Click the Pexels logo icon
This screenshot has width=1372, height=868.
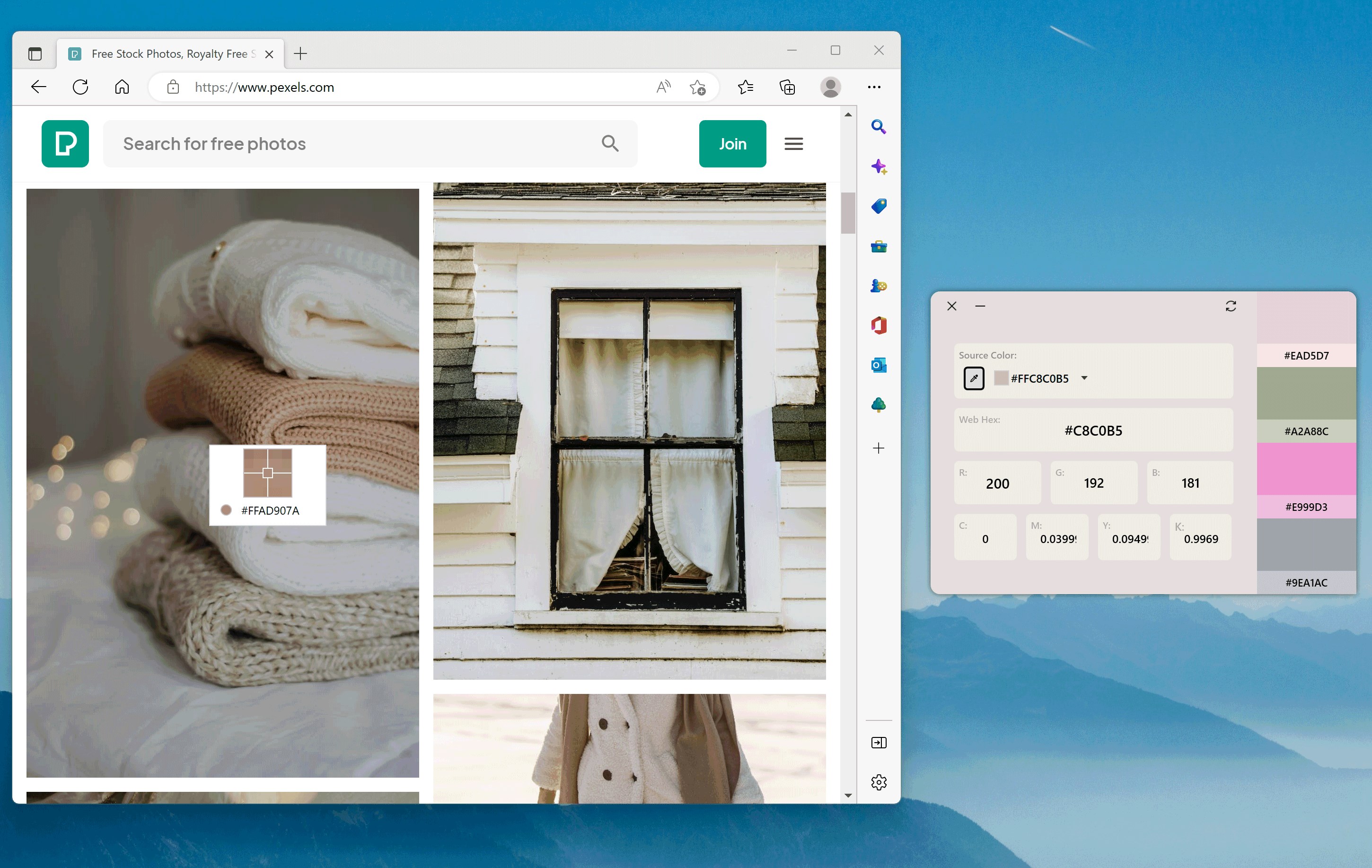[65, 143]
